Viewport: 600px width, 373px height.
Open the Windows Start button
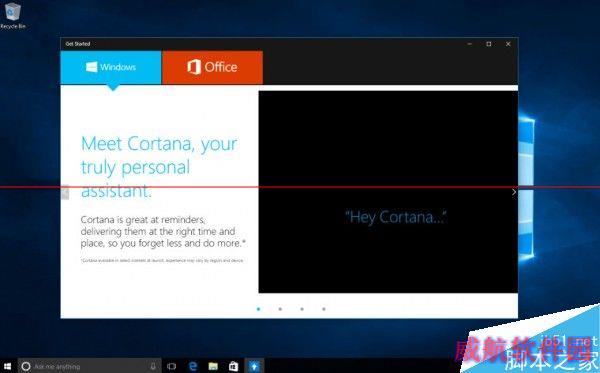(7, 366)
